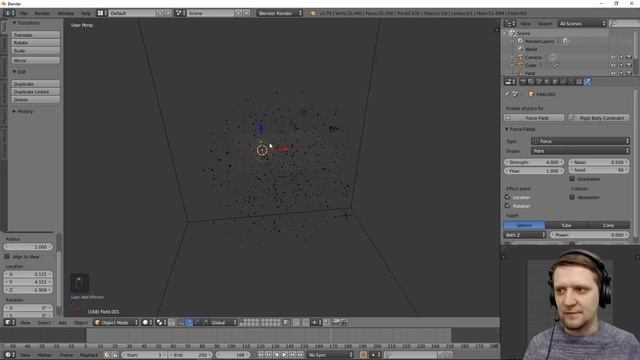
Task: Jump to end frame button in timeline
Action: (300, 355)
